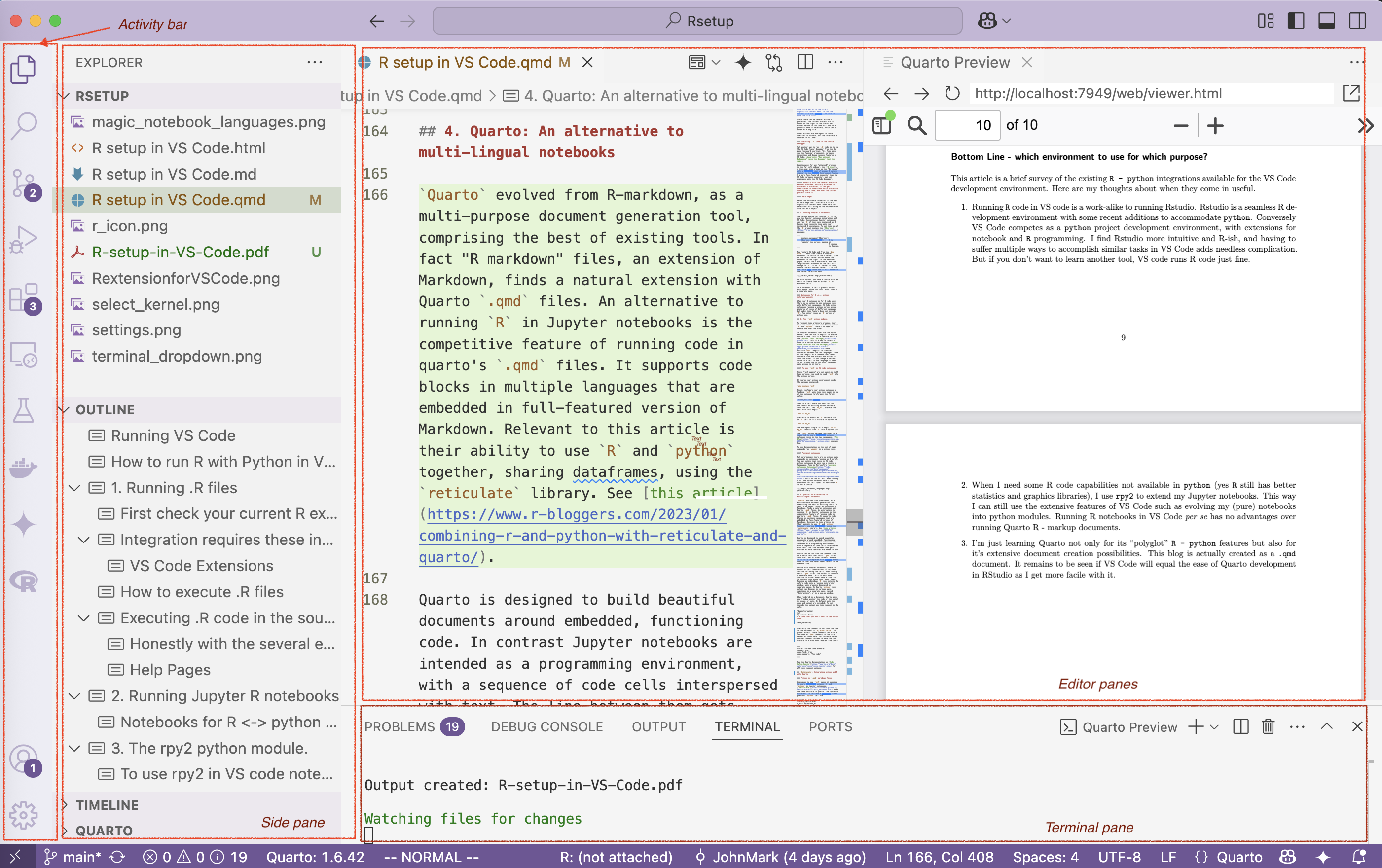Screen dimensions: 1382x868
Task: Open the new terminal launch profile dropdown
Action: 1214,726
